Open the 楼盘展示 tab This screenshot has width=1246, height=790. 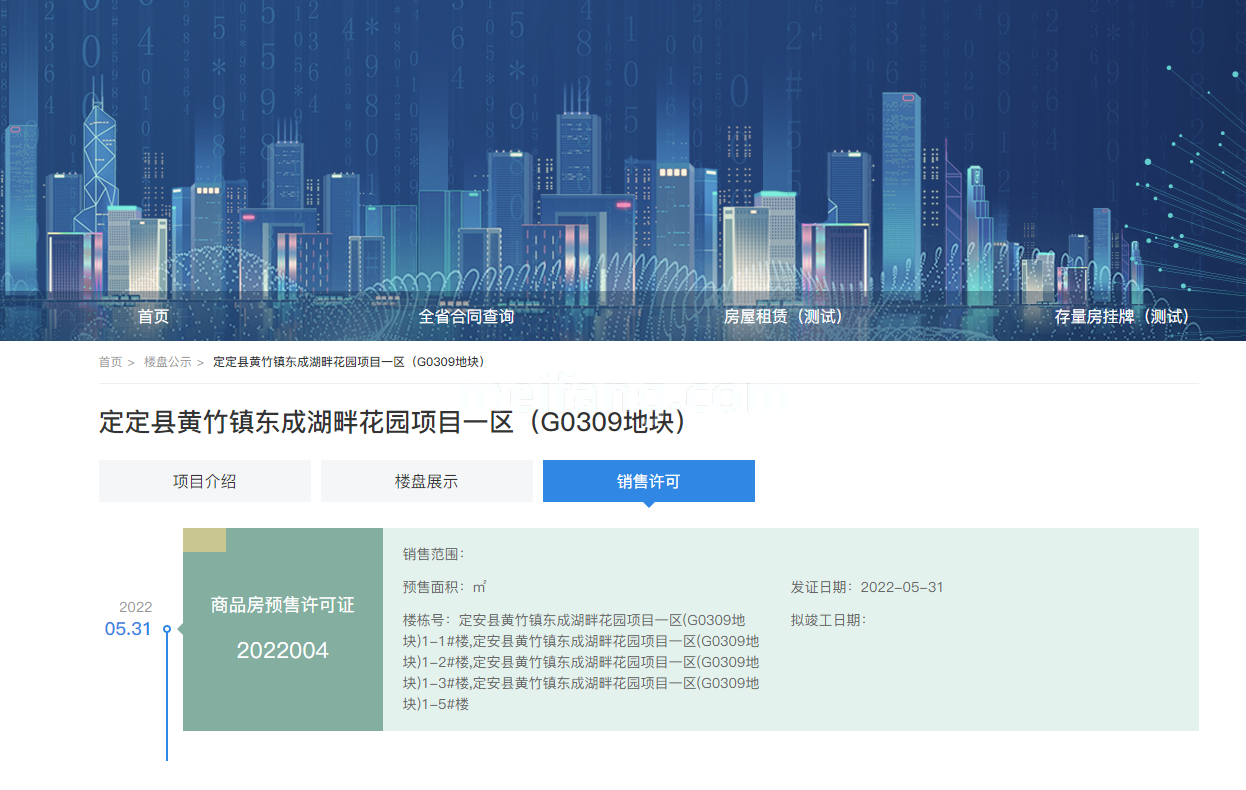[x=426, y=481]
